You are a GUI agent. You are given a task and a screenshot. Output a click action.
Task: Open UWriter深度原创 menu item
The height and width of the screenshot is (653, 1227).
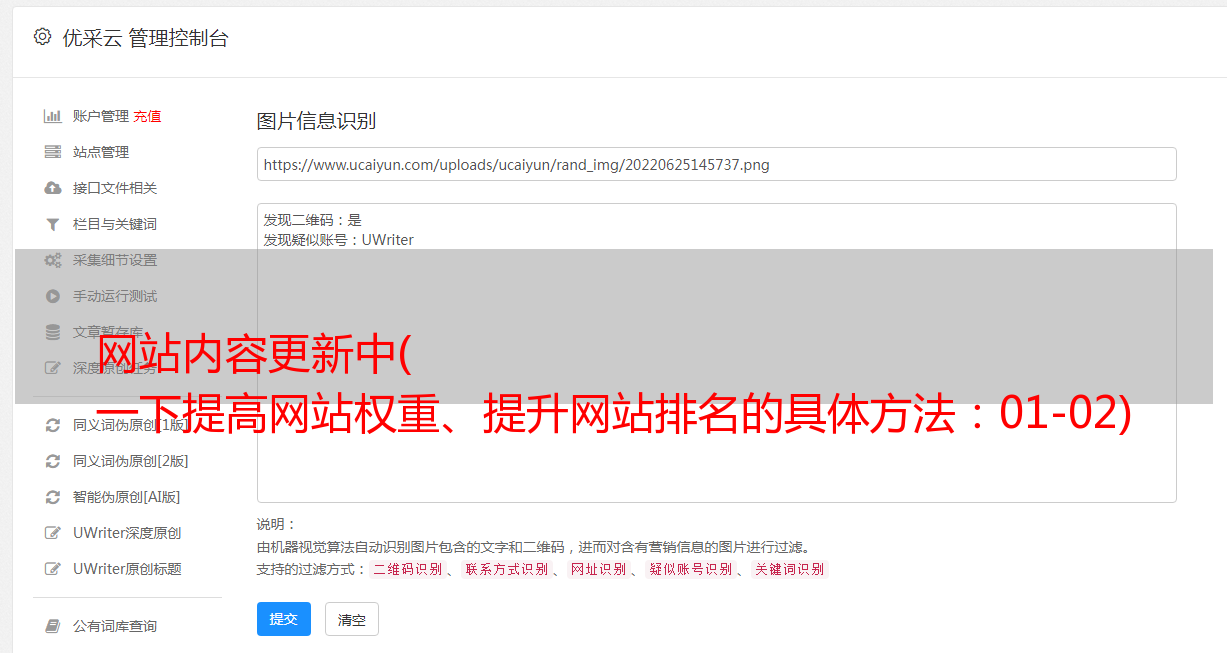coord(127,533)
